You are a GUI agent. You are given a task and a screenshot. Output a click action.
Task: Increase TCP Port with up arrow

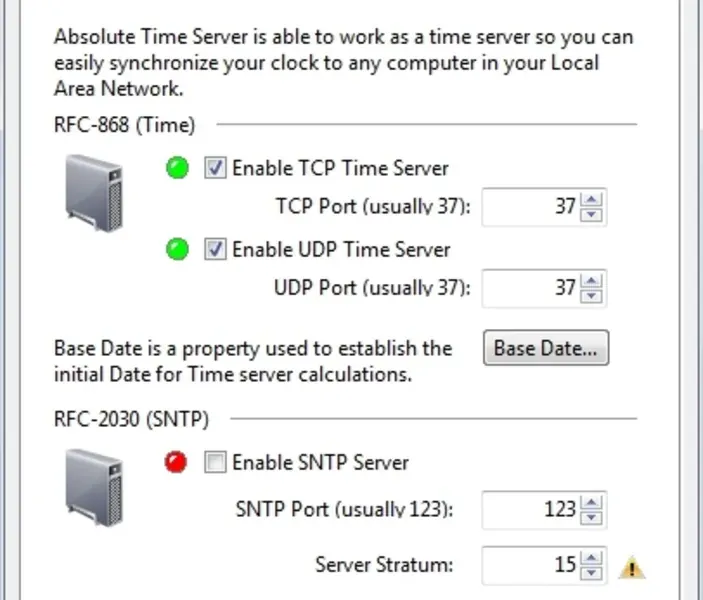592,201
